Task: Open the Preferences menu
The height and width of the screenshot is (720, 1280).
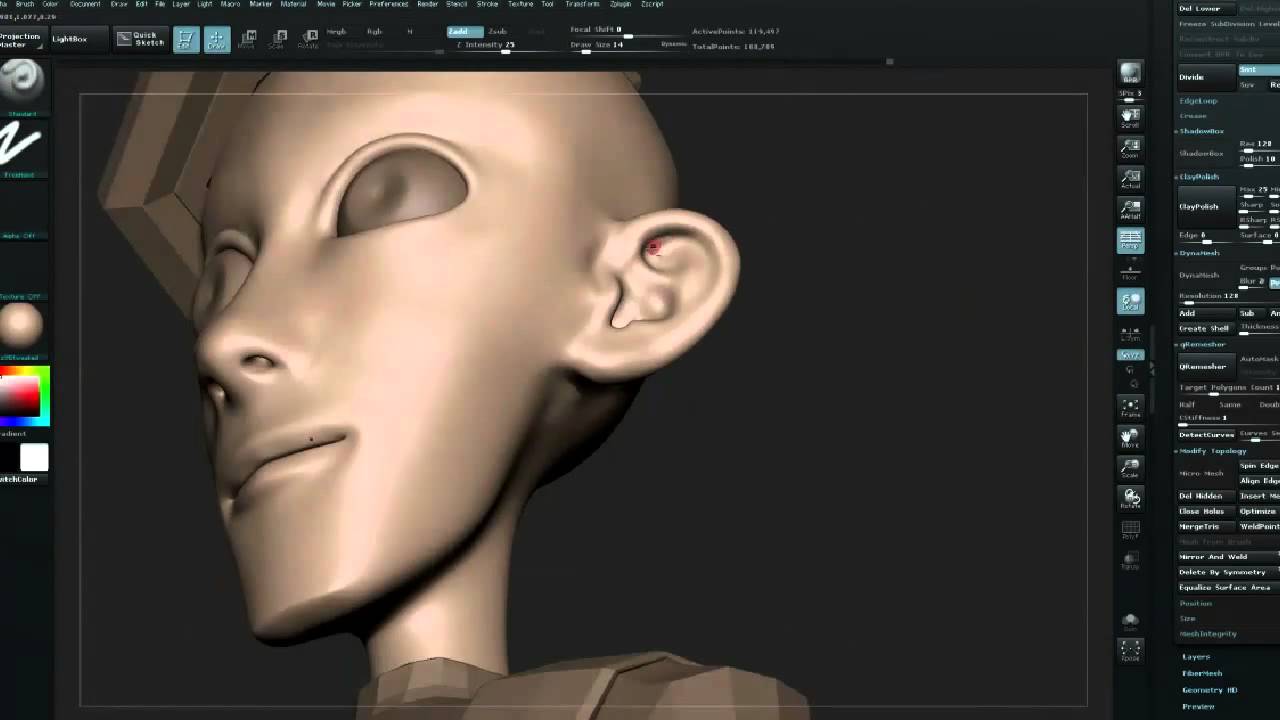Action: (x=388, y=4)
